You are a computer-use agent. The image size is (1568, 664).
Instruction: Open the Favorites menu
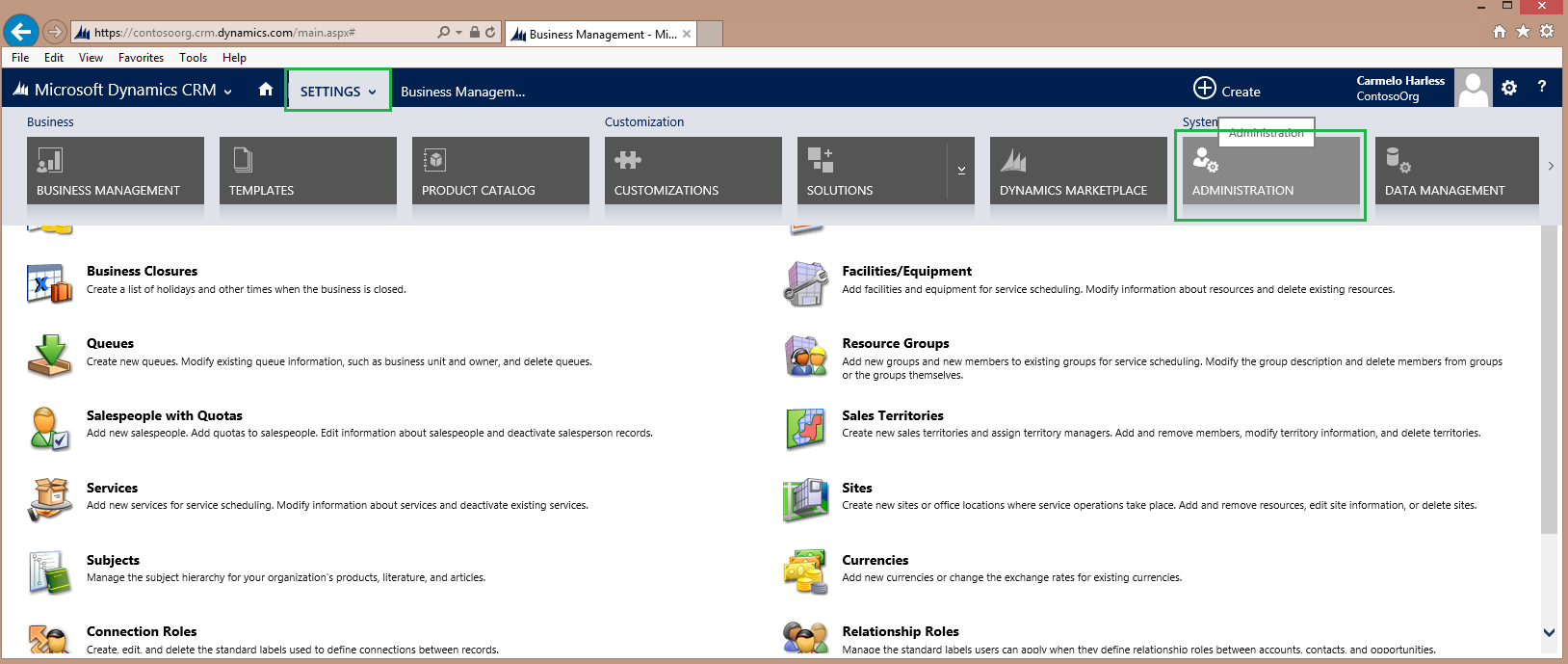click(x=141, y=58)
